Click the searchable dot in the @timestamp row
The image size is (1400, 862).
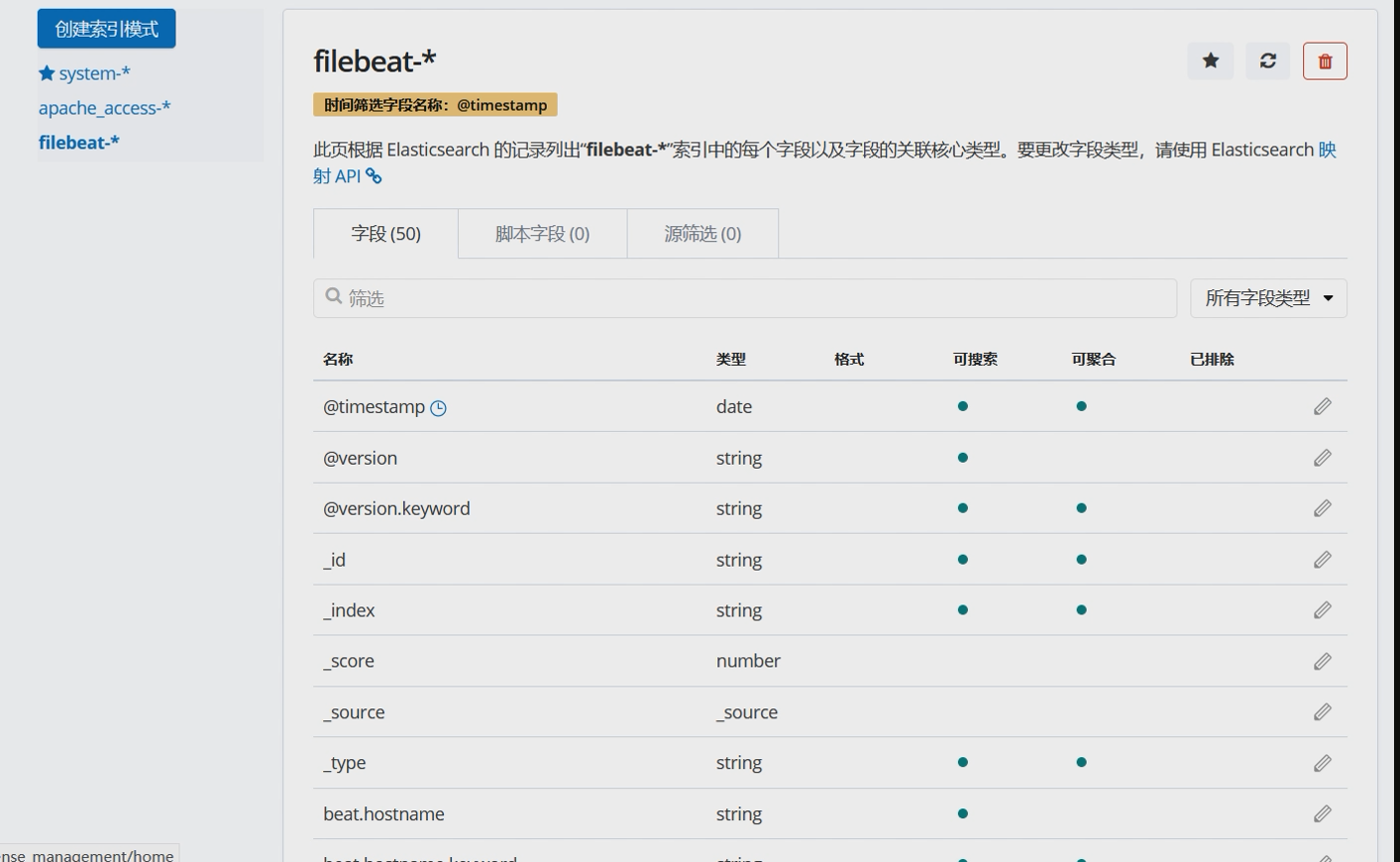coord(963,406)
